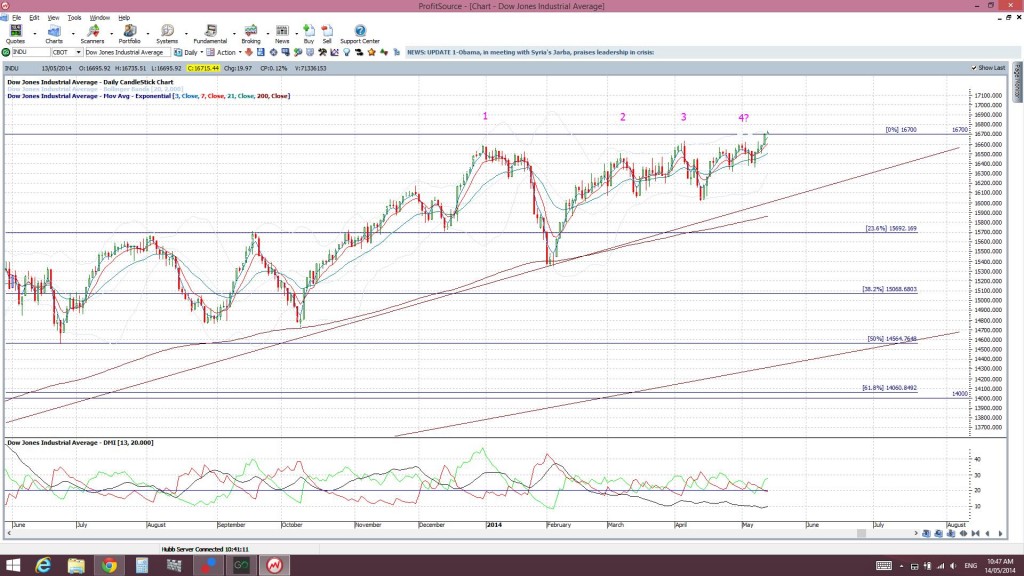Open the File menu
The height and width of the screenshot is (576, 1024).
[x=16, y=18]
